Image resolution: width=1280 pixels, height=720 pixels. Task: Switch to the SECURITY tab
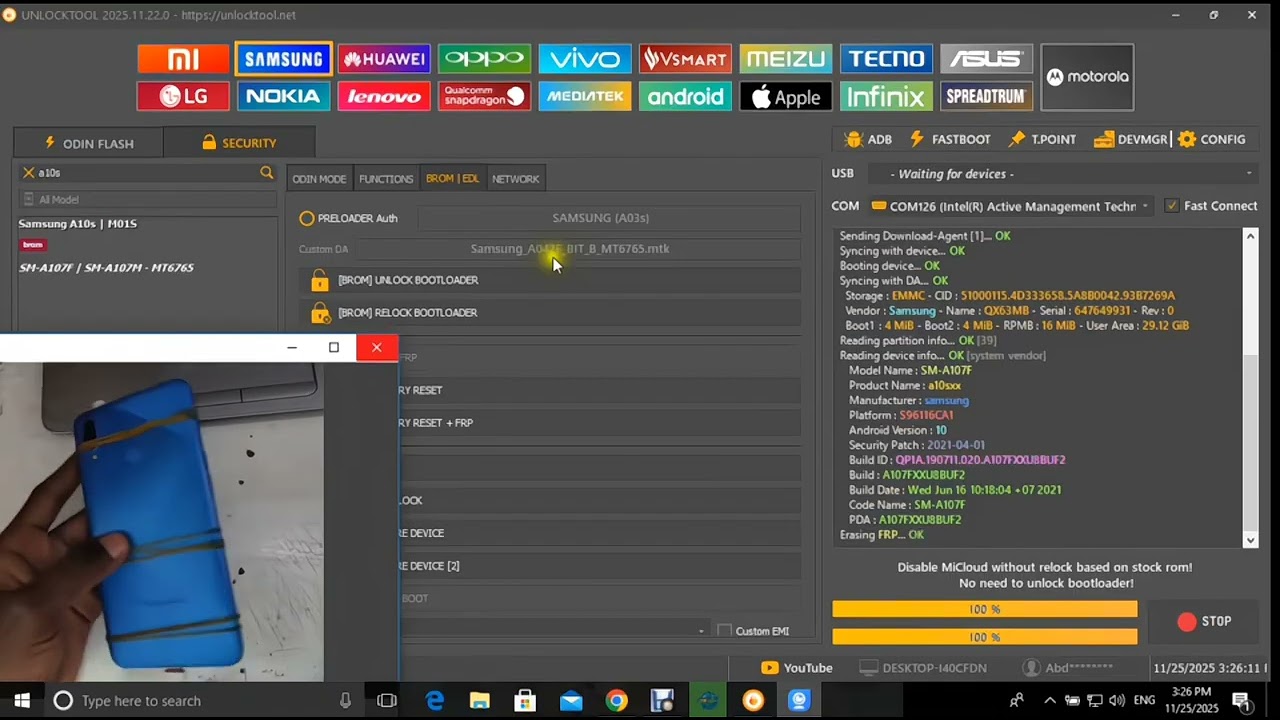coord(239,143)
